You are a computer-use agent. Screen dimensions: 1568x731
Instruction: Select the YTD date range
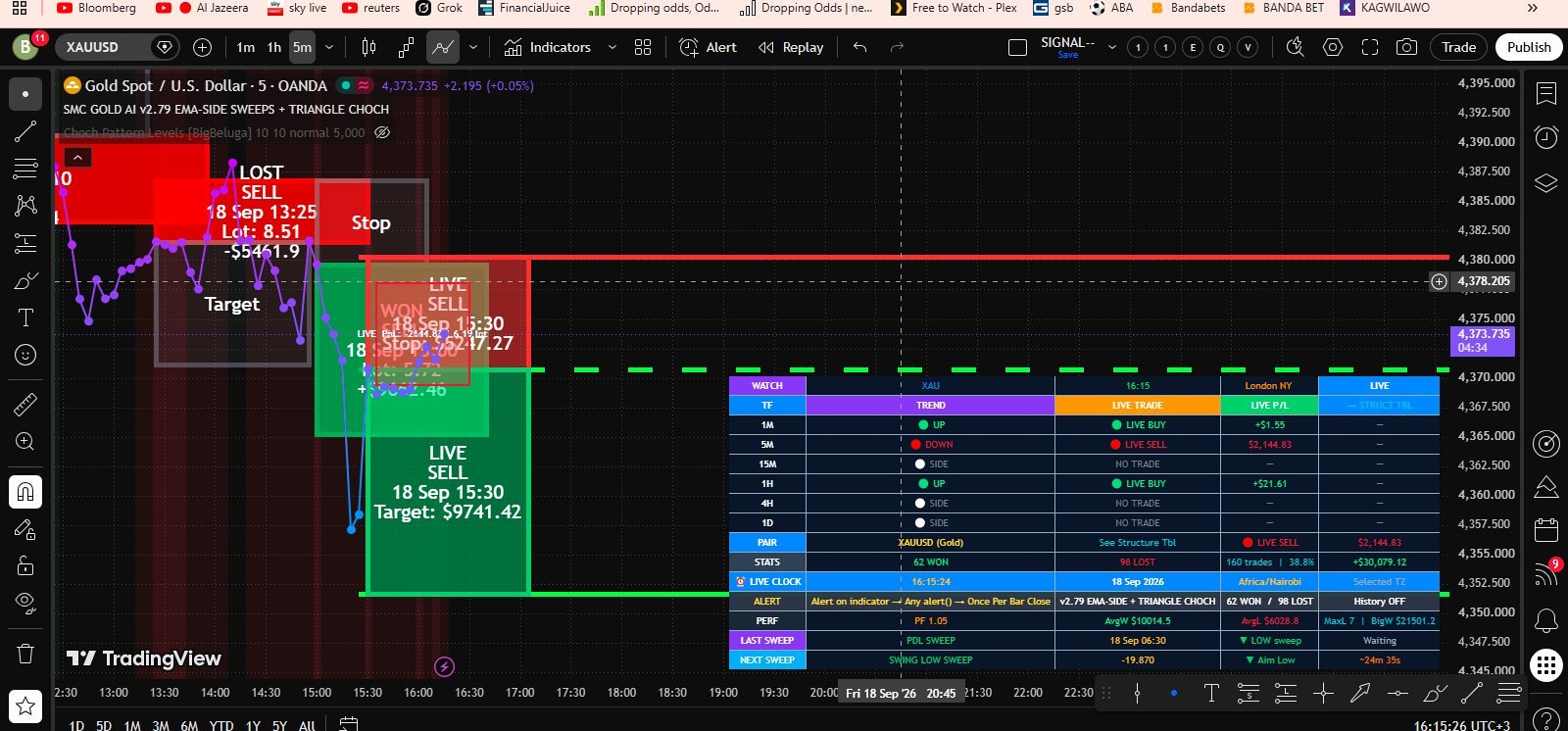click(x=221, y=725)
